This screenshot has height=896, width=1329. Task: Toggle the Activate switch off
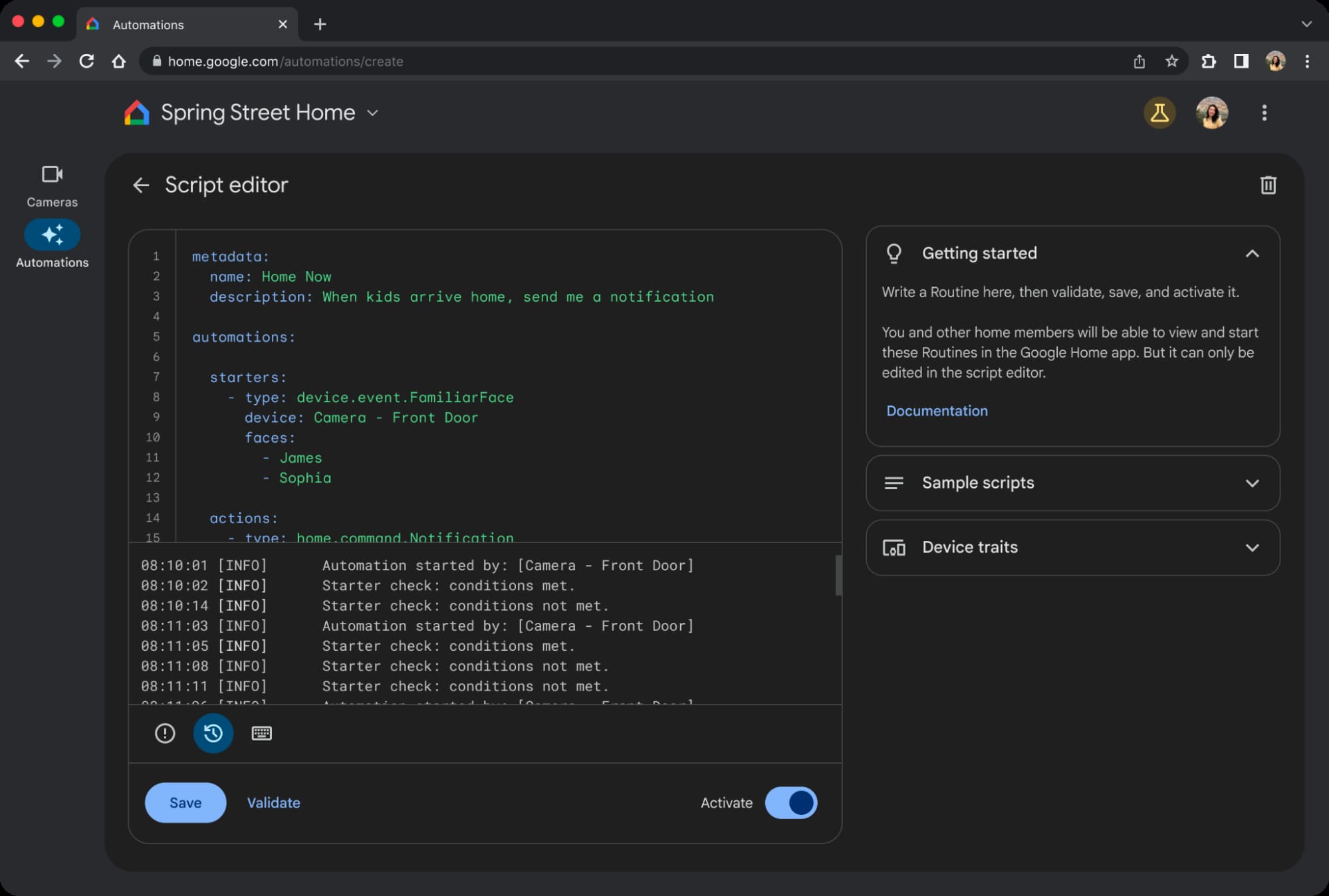(791, 803)
